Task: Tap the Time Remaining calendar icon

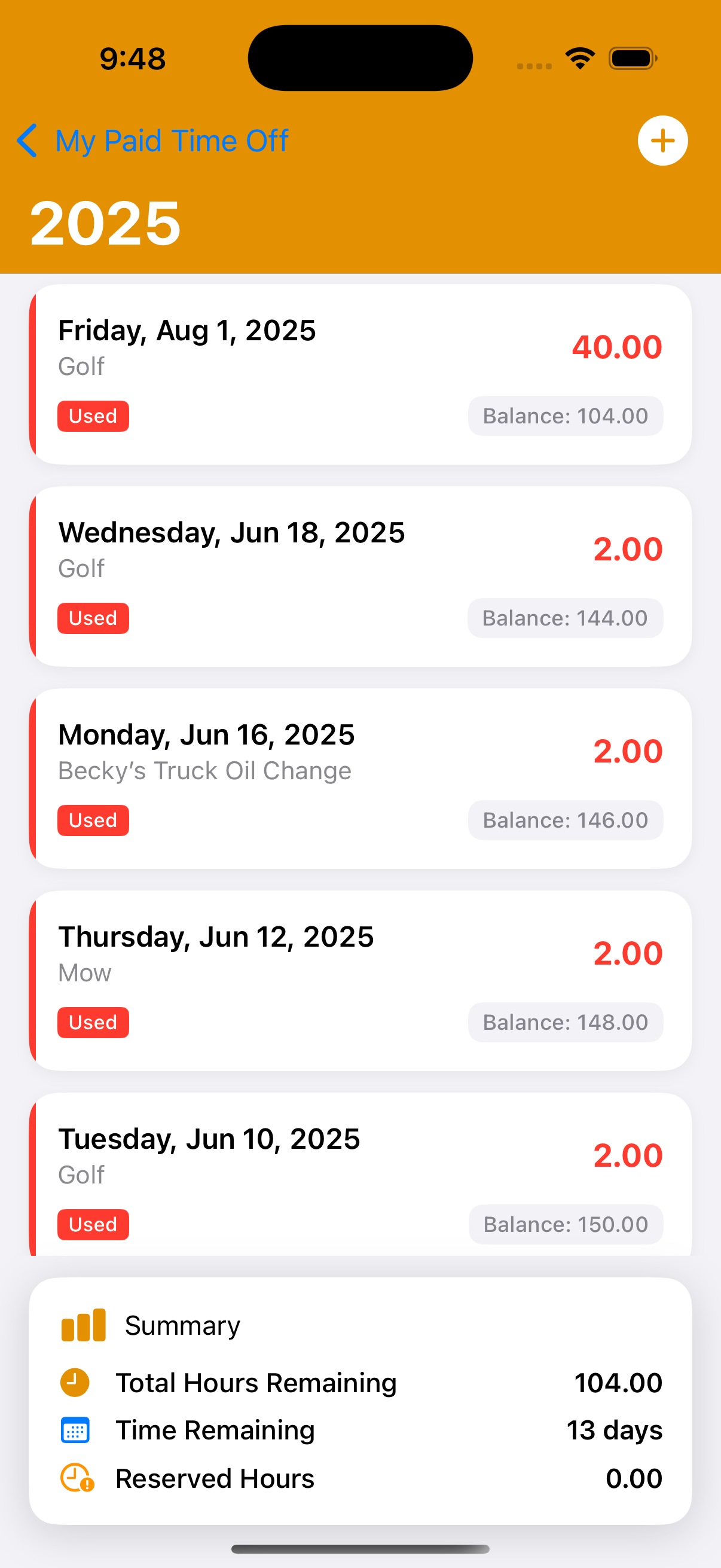Action: (x=75, y=1430)
